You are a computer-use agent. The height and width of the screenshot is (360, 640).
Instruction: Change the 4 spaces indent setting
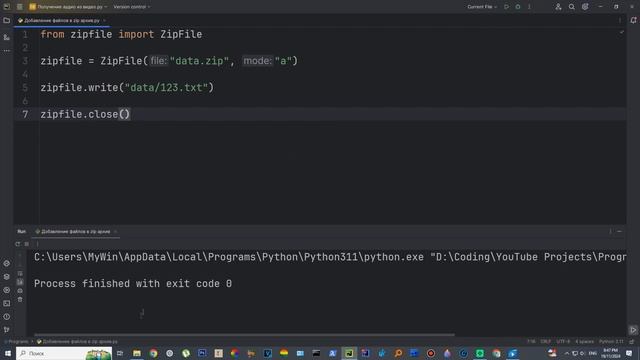(x=584, y=342)
